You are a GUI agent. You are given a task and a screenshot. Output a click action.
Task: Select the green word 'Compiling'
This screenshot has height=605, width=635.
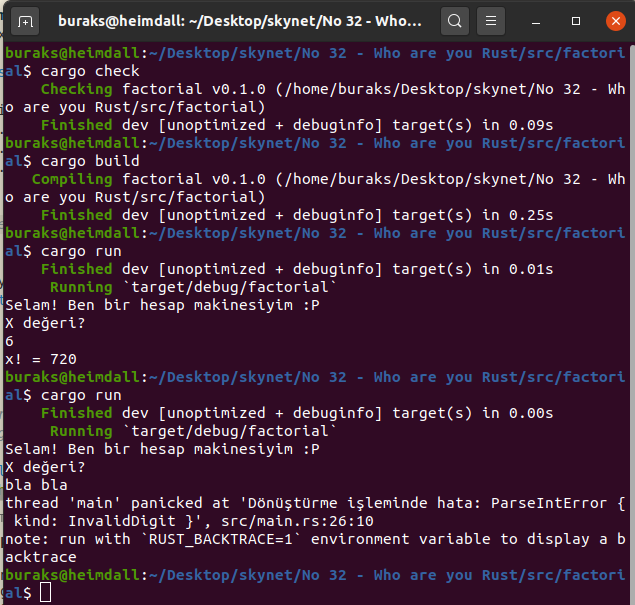(x=72, y=179)
